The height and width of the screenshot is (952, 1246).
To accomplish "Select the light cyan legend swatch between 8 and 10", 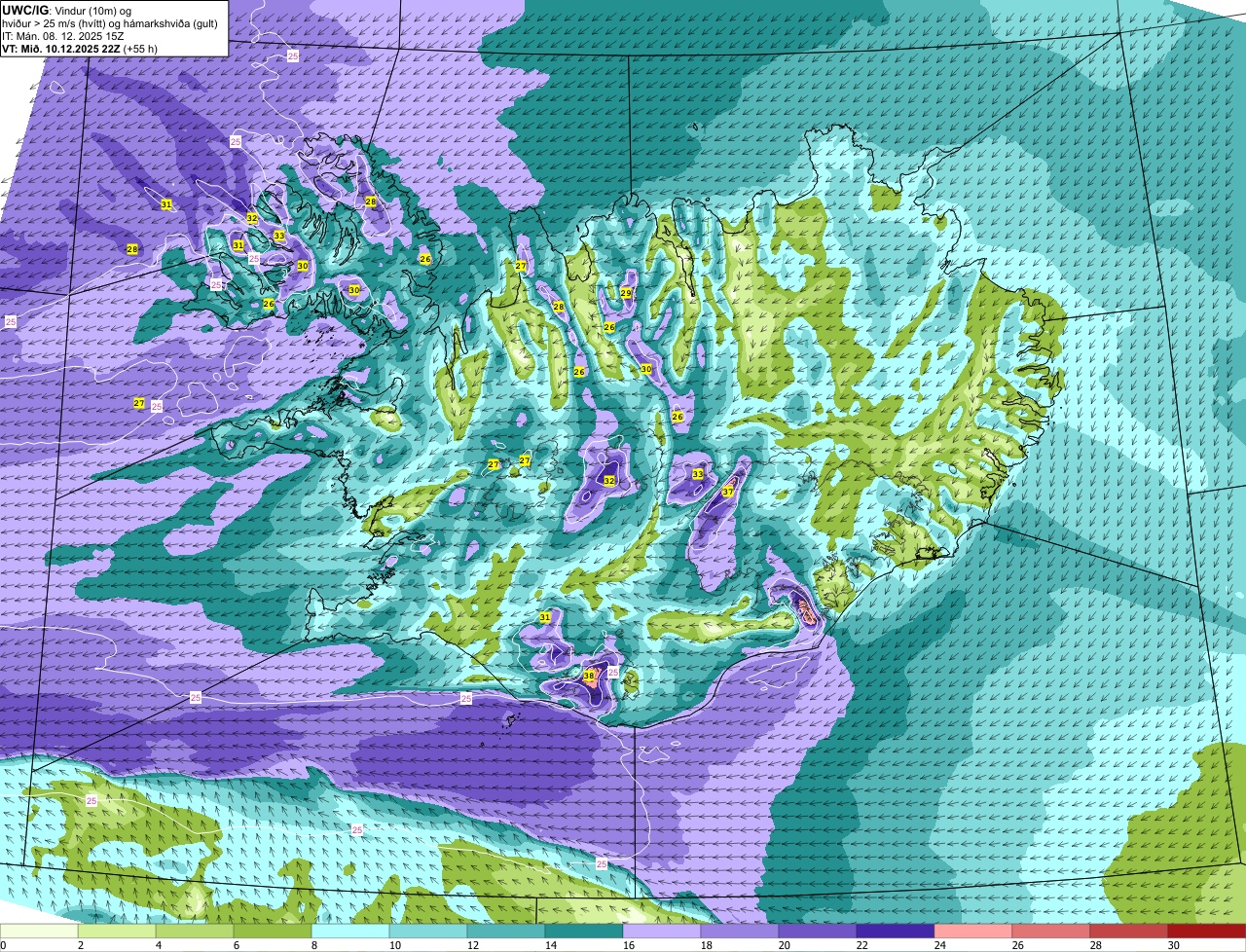I will pos(350,931).
